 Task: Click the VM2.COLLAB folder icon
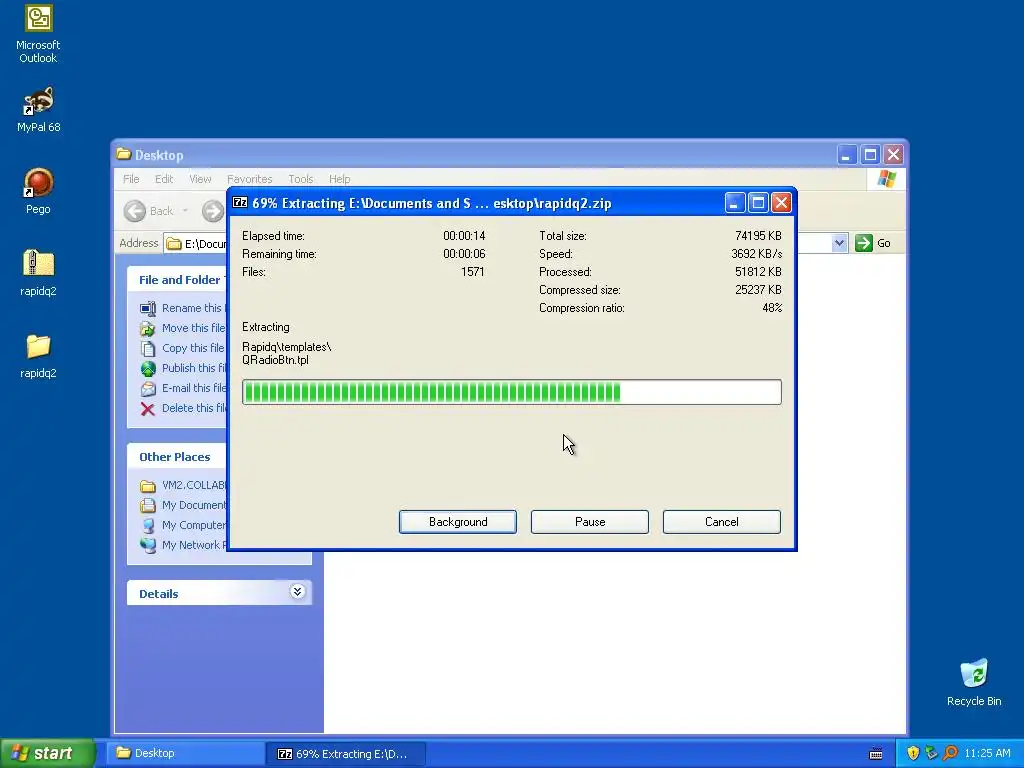pos(148,486)
